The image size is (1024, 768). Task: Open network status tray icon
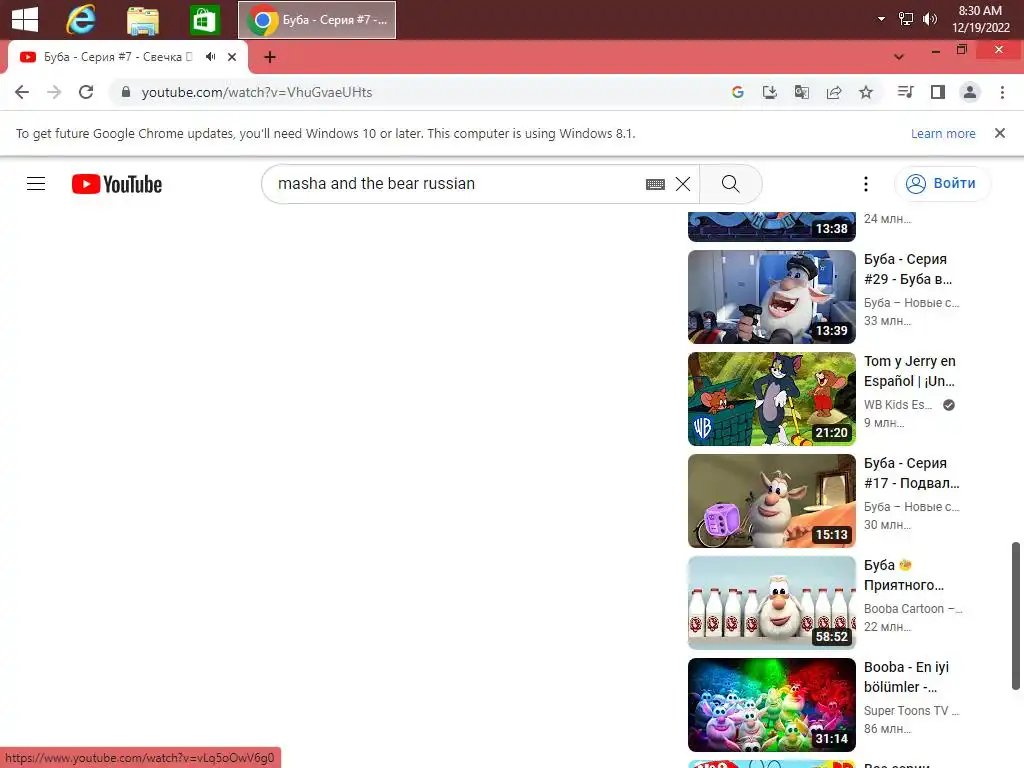pos(906,19)
